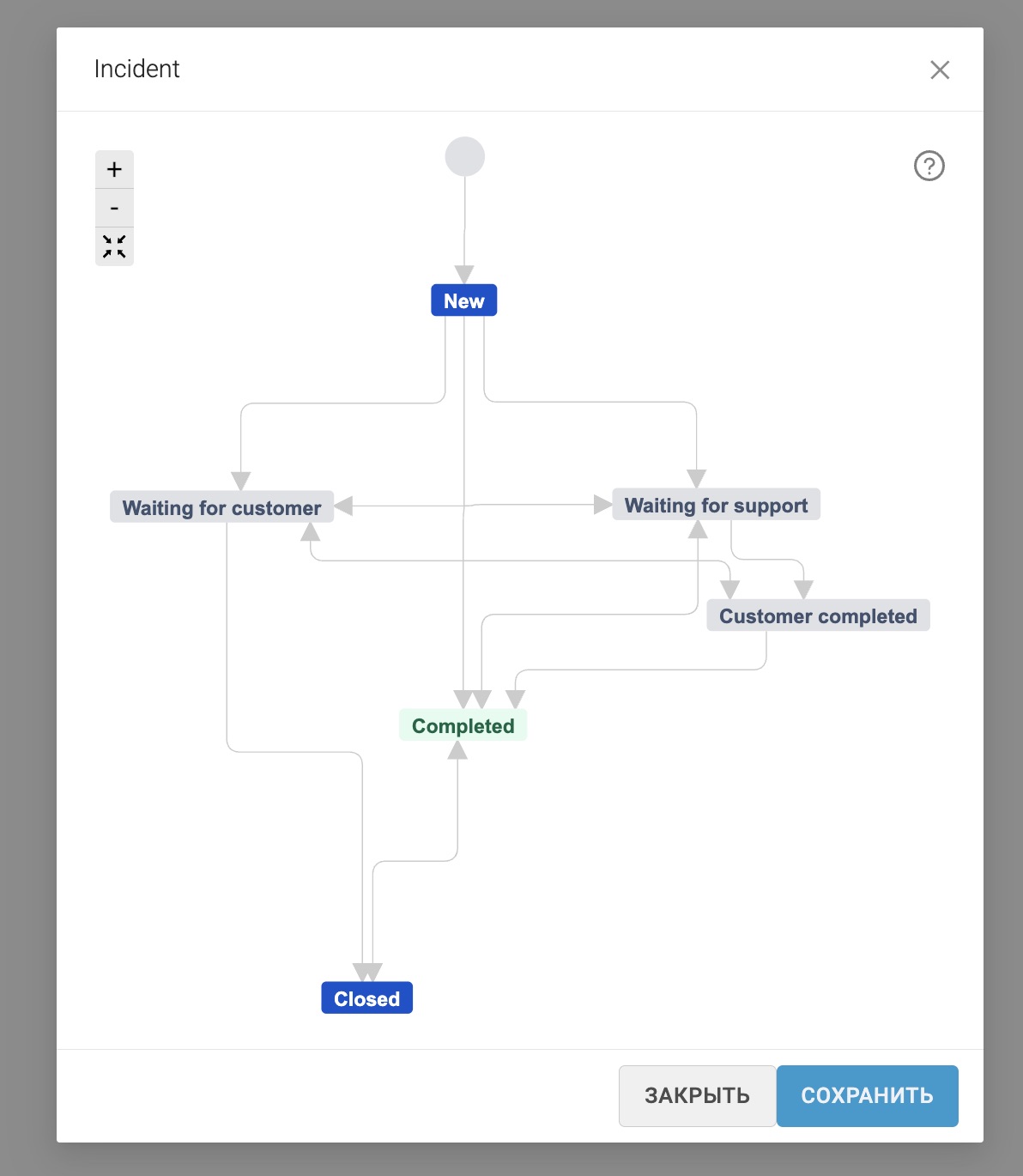Select the New status node
Screen dimensions: 1023x1176
[463, 300]
